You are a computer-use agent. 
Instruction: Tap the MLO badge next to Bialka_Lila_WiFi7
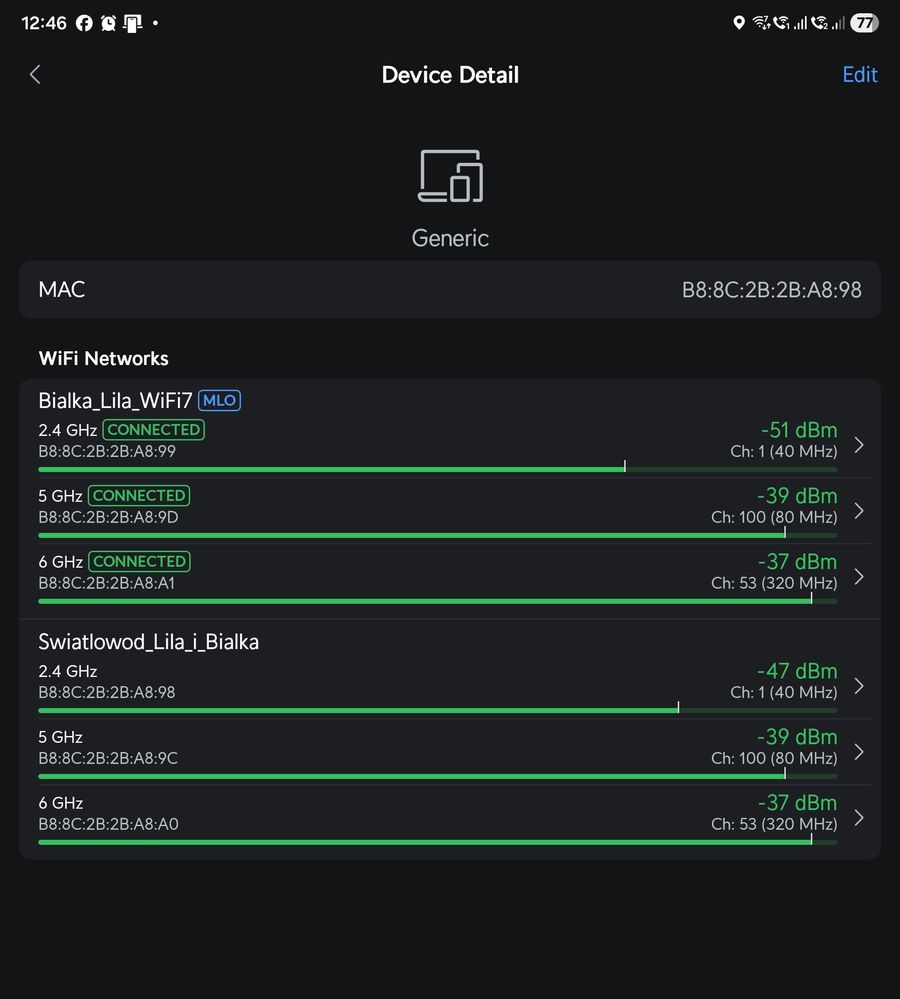pos(219,401)
